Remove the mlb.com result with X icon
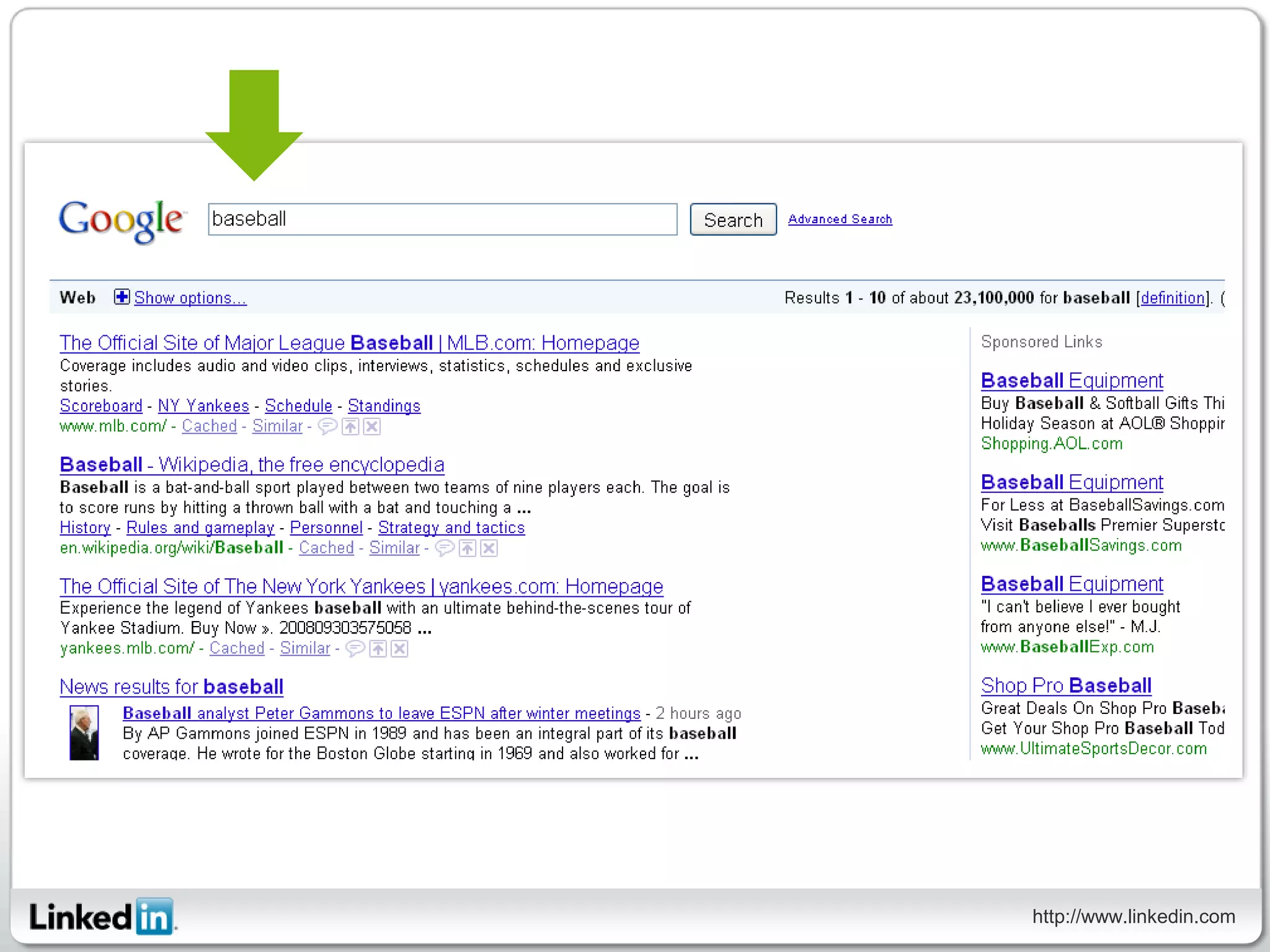This screenshot has width=1270, height=952. [x=372, y=426]
